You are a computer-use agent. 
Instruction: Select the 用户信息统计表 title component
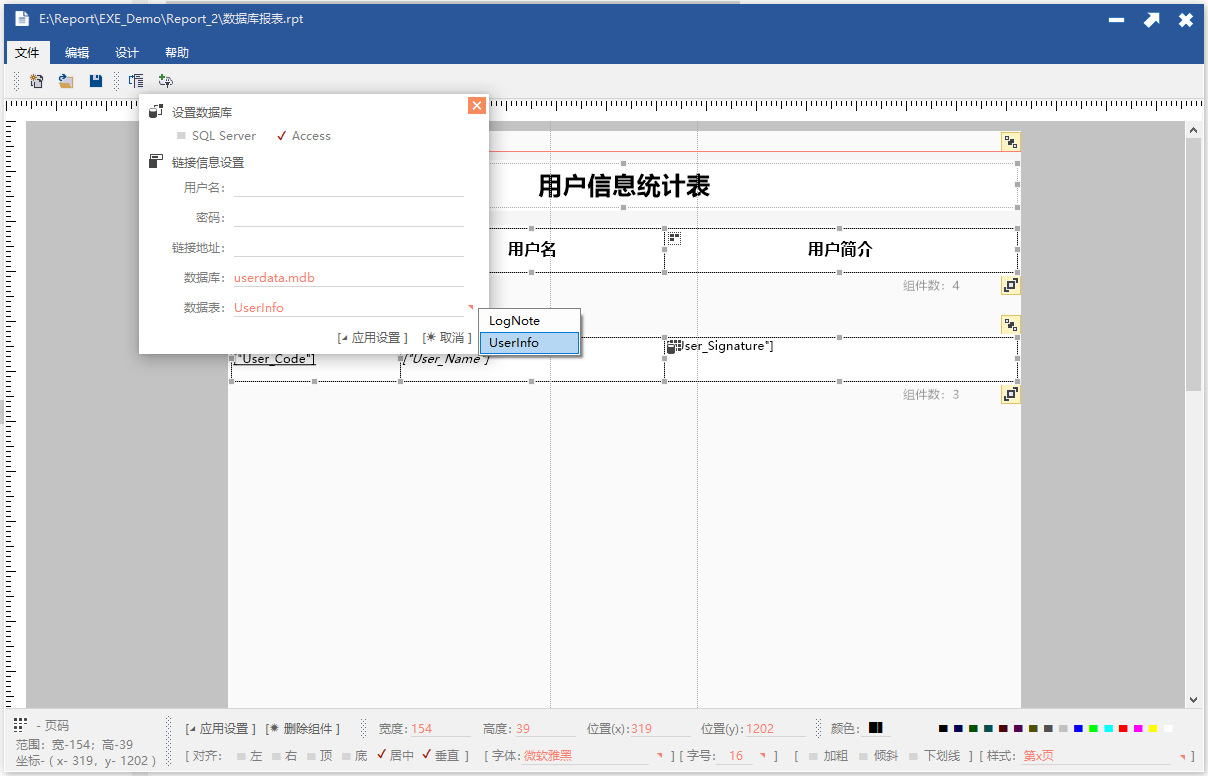[624, 185]
